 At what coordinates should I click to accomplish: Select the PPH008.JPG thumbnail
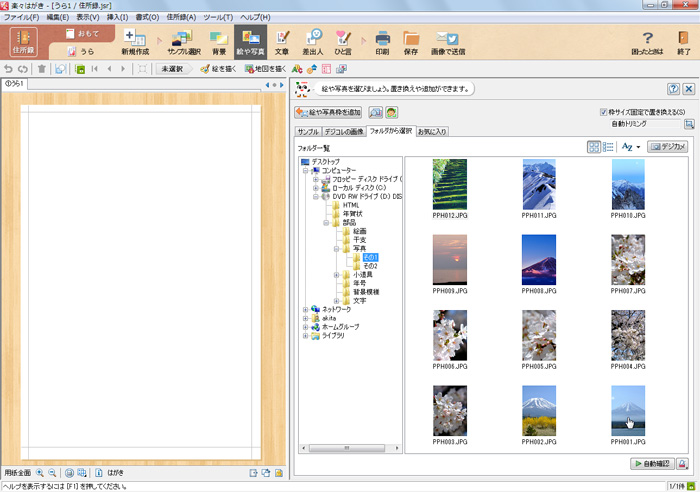pos(538,260)
